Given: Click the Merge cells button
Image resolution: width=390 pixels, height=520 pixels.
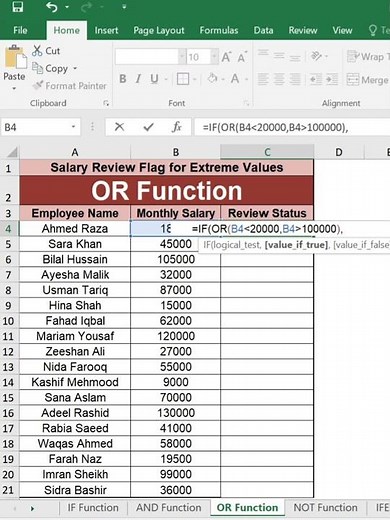Looking at the screenshot, I should [x=368, y=80].
